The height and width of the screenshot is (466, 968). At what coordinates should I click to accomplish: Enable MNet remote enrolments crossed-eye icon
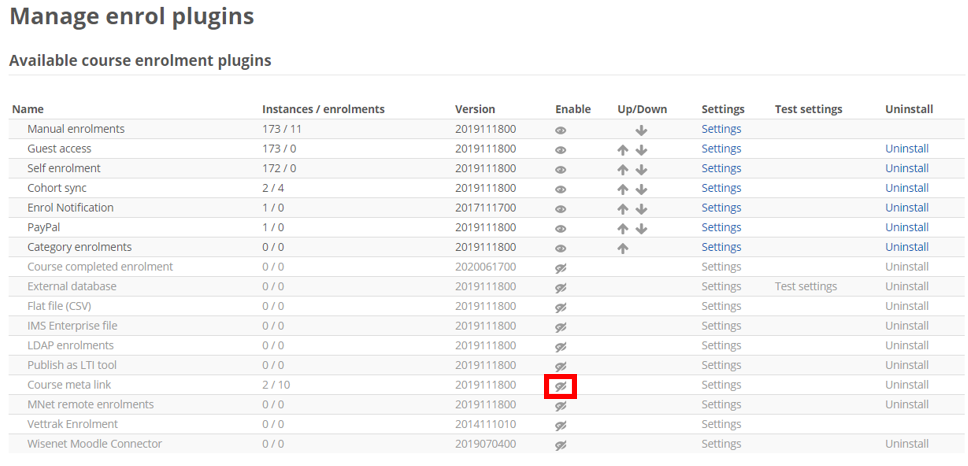561,406
